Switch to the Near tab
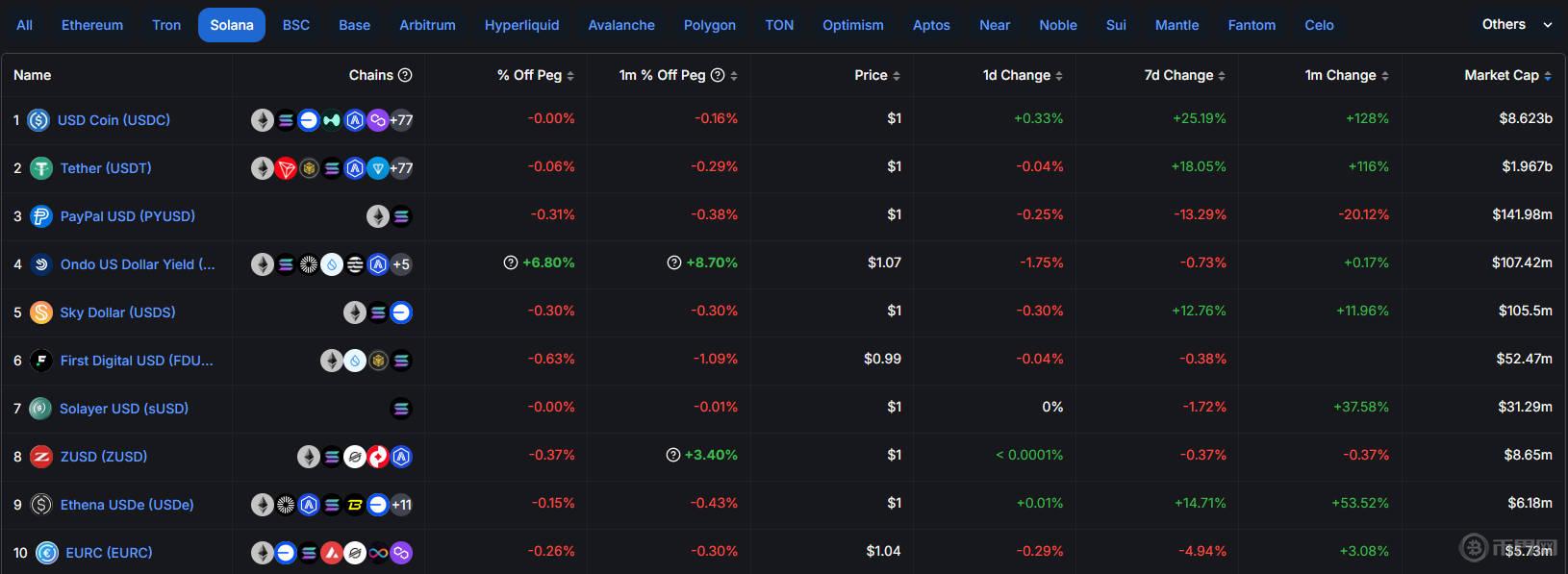1568x574 pixels. click(x=995, y=25)
